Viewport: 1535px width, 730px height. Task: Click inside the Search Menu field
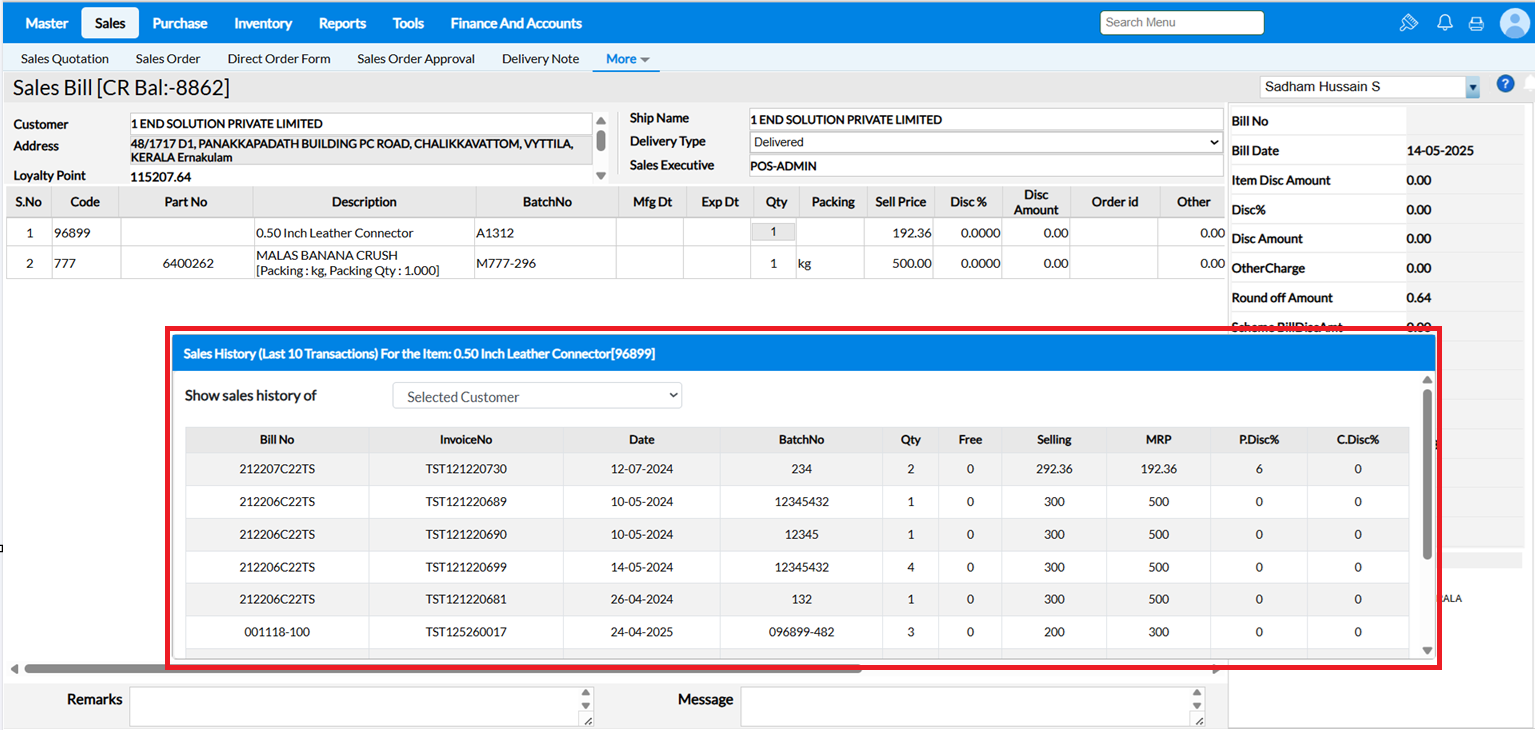click(1181, 22)
